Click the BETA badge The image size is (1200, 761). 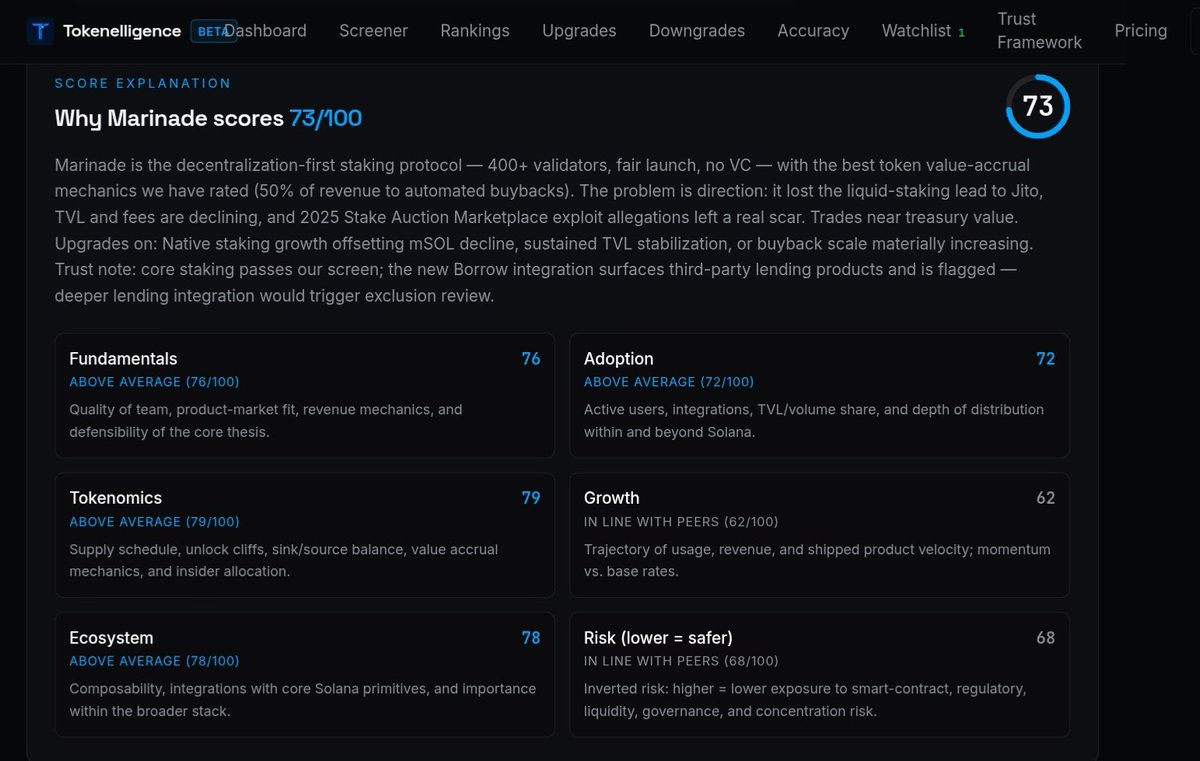(x=214, y=31)
